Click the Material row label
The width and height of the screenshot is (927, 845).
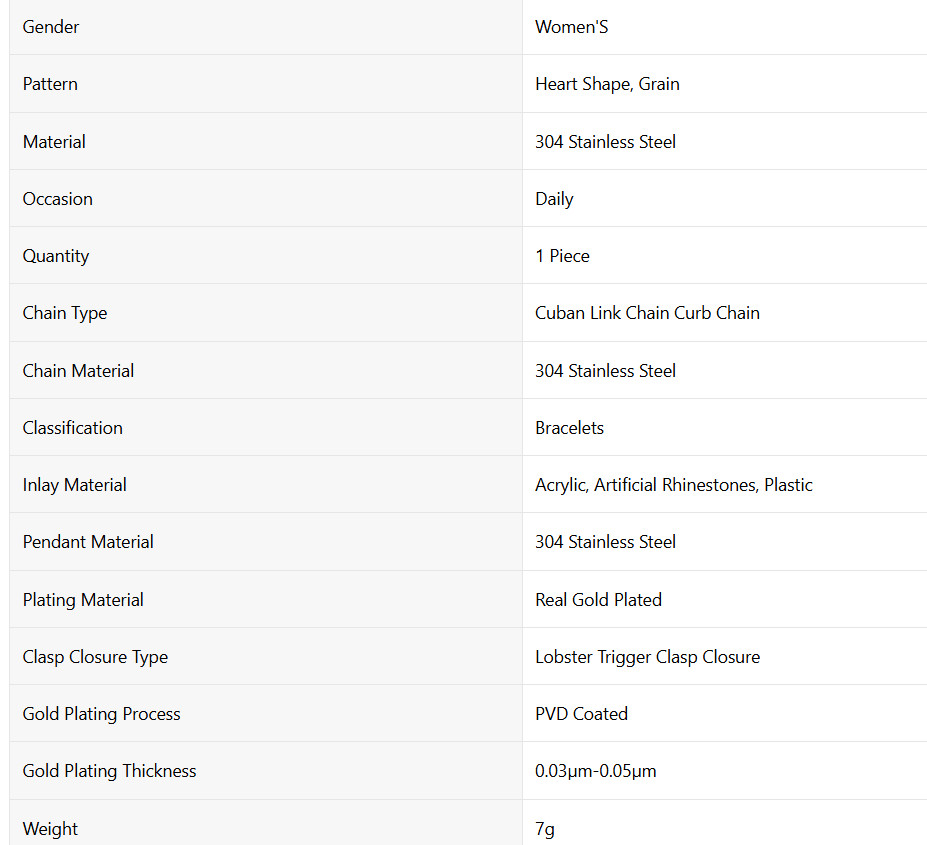(54, 142)
